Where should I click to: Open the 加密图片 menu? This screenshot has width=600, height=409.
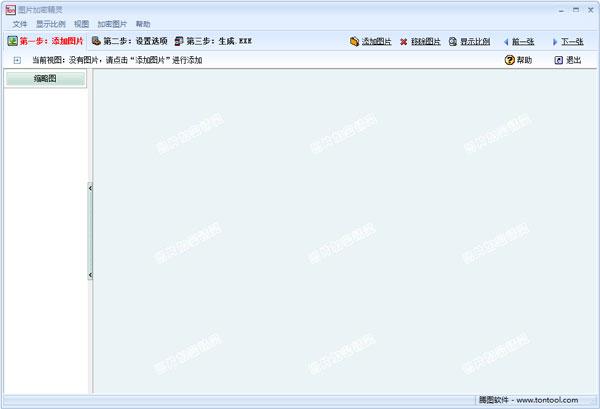click(x=112, y=24)
